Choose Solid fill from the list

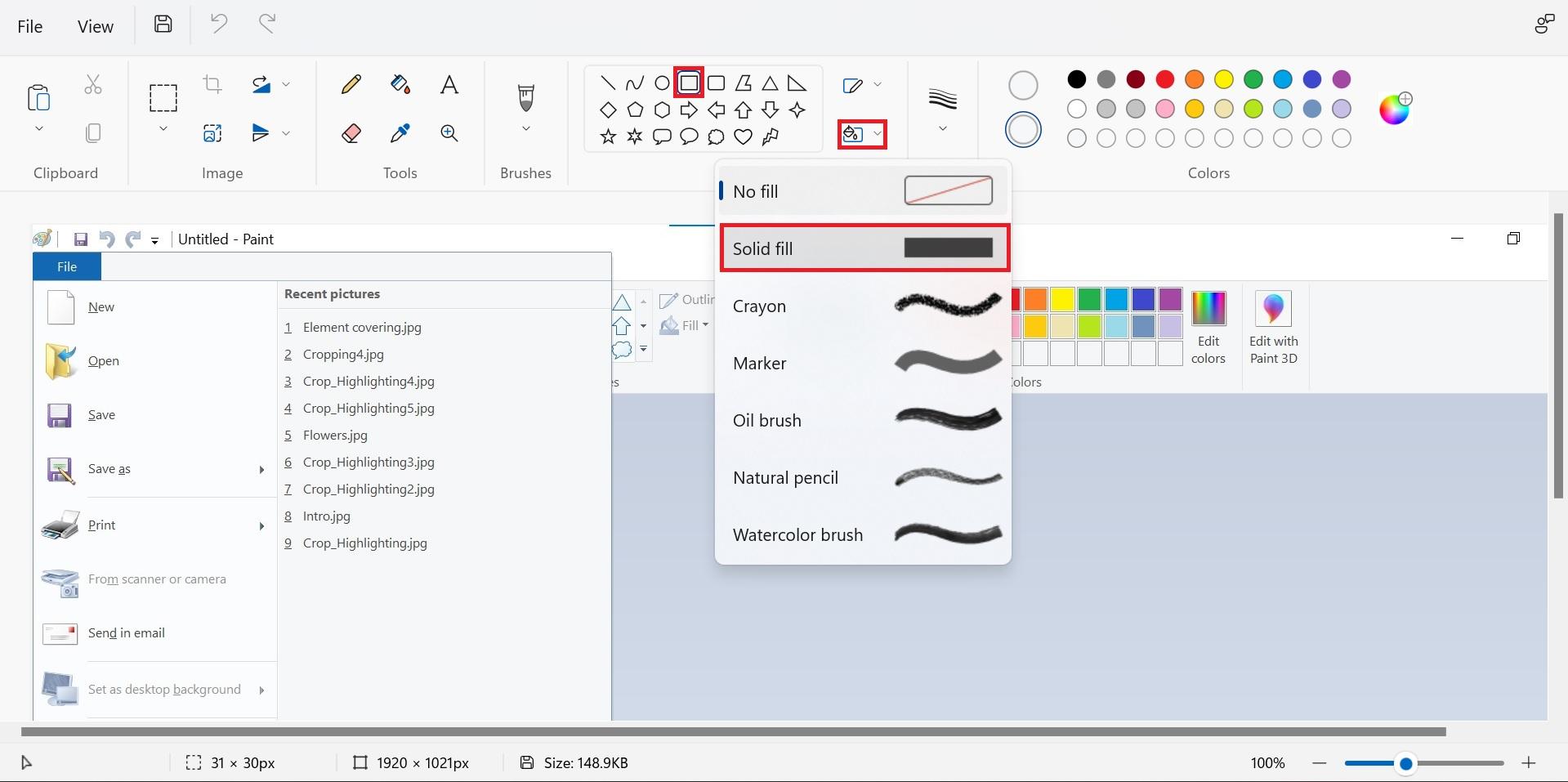(x=864, y=248)
